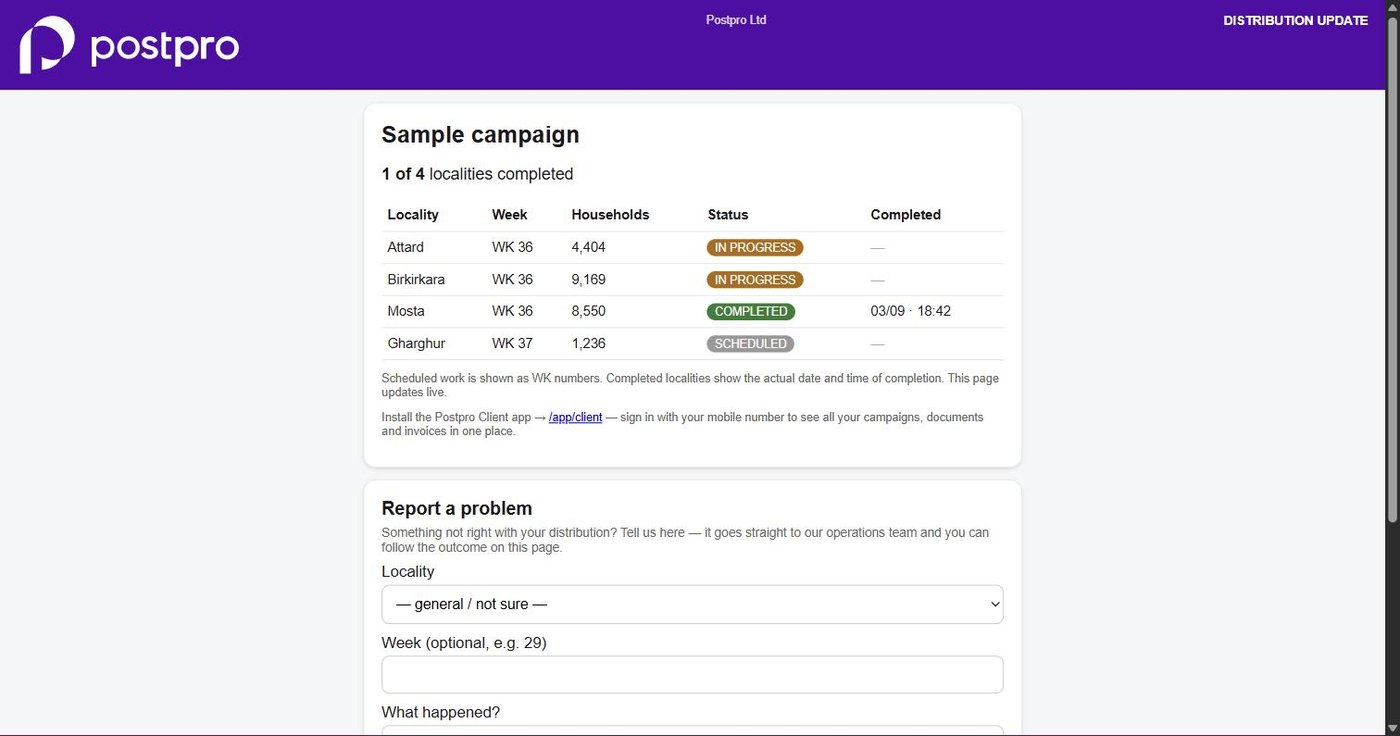Click the DISTRIBUTION UPDATE header label

point(1295,20)
